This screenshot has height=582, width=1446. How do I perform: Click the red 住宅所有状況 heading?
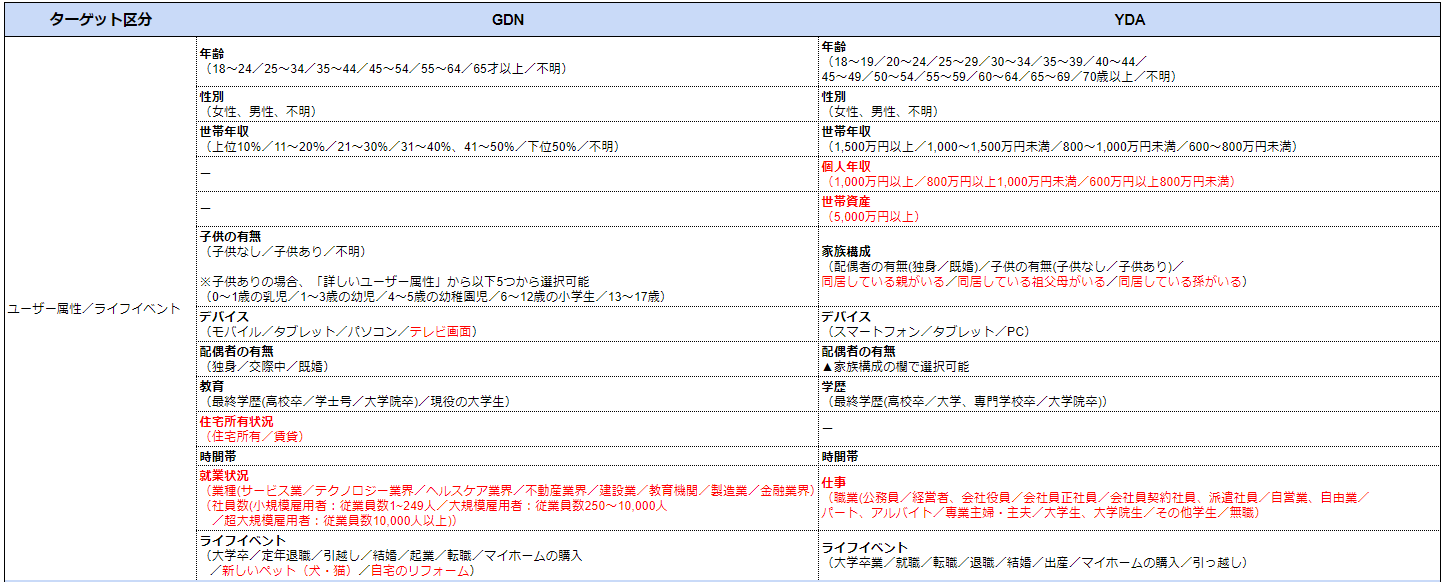(234, 421)
